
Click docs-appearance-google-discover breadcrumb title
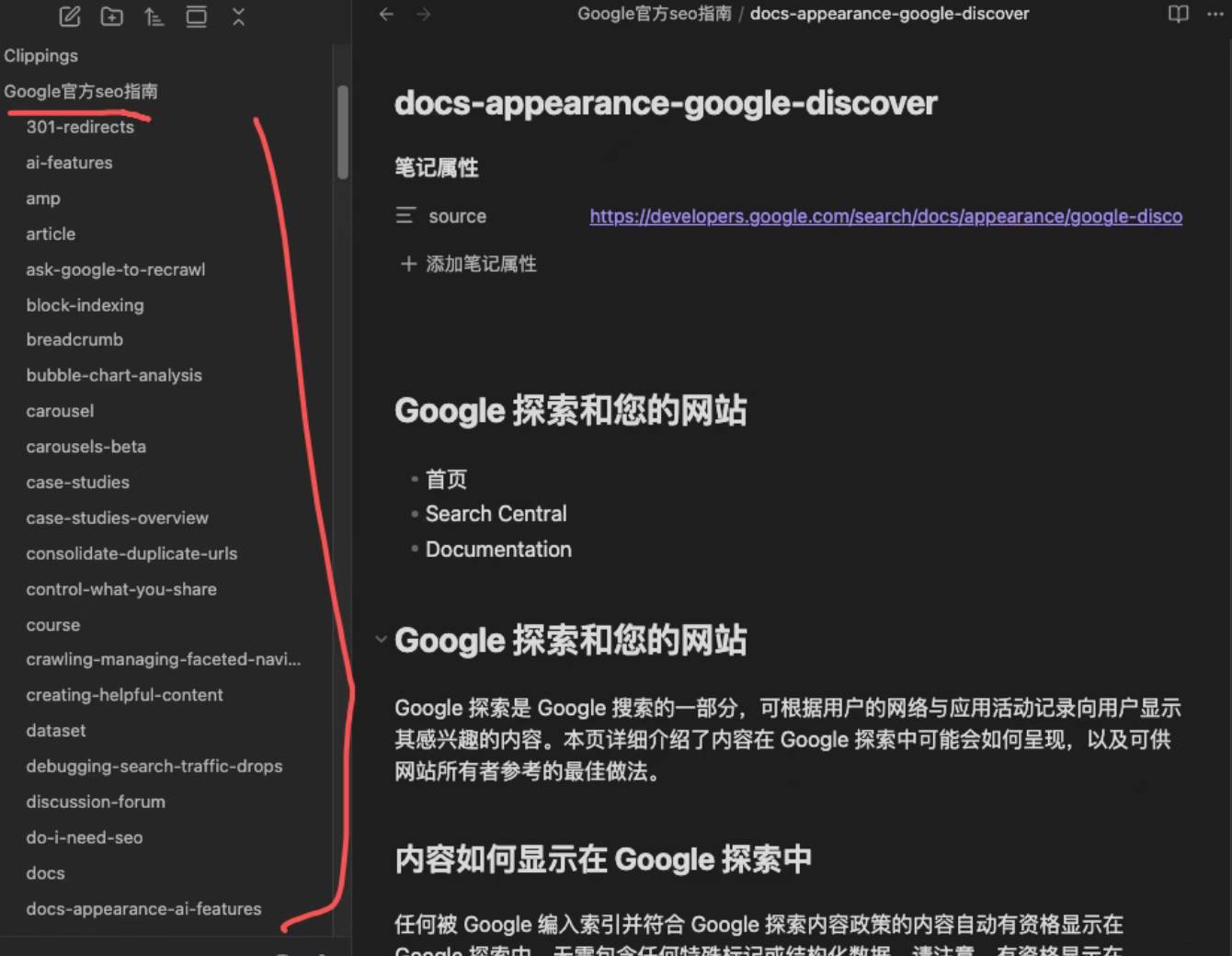[x=889, y=14]
